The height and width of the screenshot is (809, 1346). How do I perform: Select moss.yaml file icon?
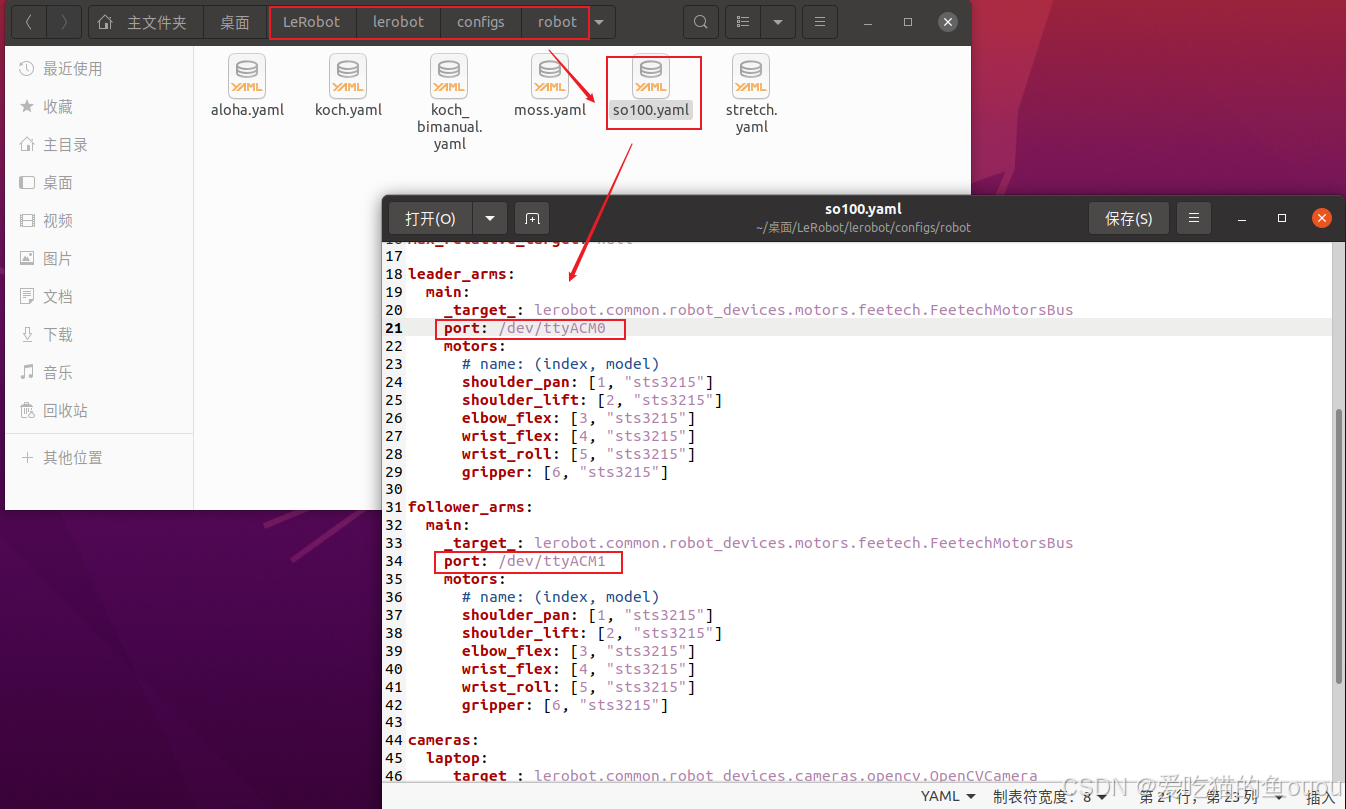click(x=550, y=77)
